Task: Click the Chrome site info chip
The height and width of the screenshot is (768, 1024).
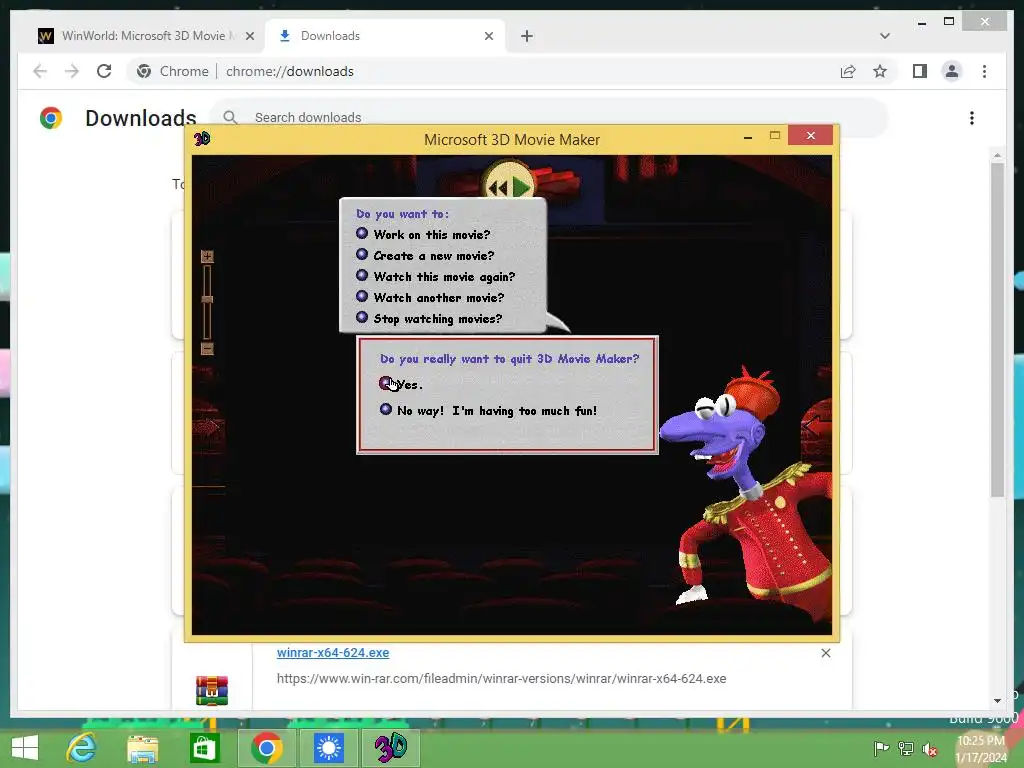Action: pyautogui.click(x=173, y=71)
